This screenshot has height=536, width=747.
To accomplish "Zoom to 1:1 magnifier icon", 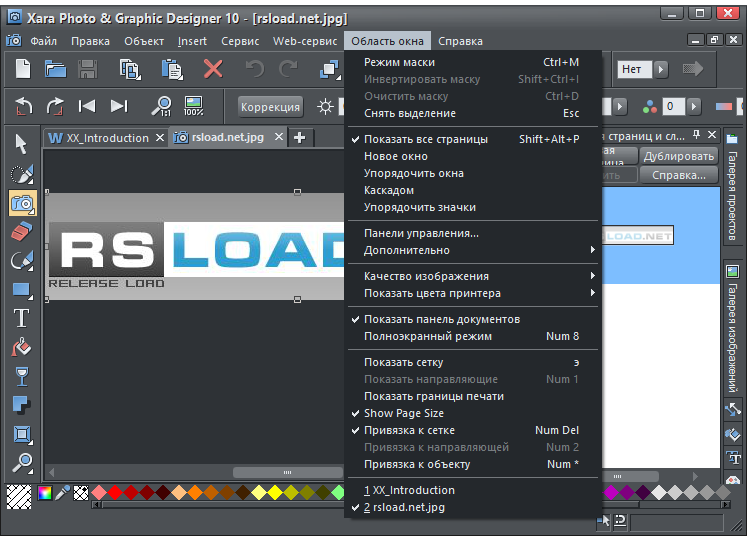I will [x=162, y=106].
